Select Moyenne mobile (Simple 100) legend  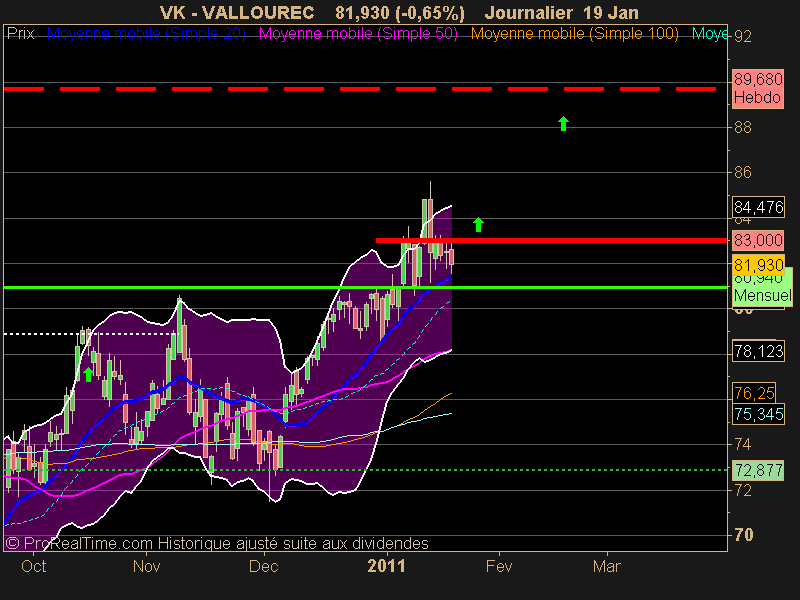pyautogui.click(x=574, y=34)
